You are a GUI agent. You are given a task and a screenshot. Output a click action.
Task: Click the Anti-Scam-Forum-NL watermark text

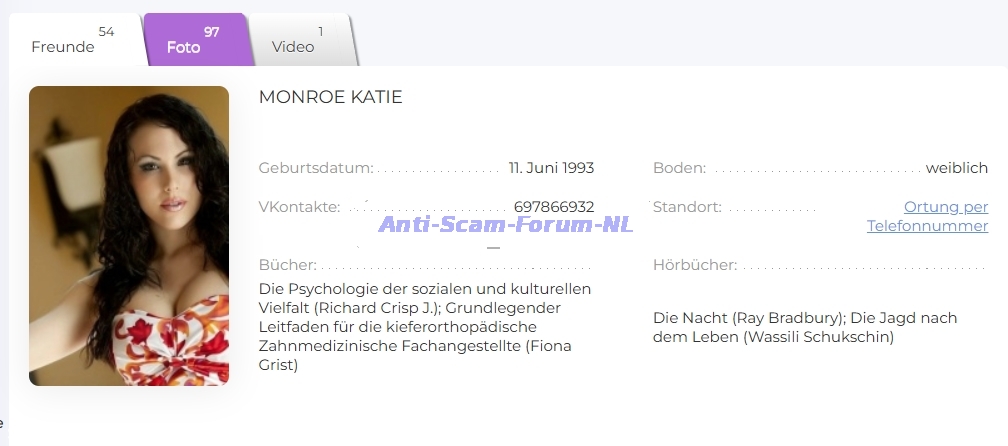(x=505, y=224)
